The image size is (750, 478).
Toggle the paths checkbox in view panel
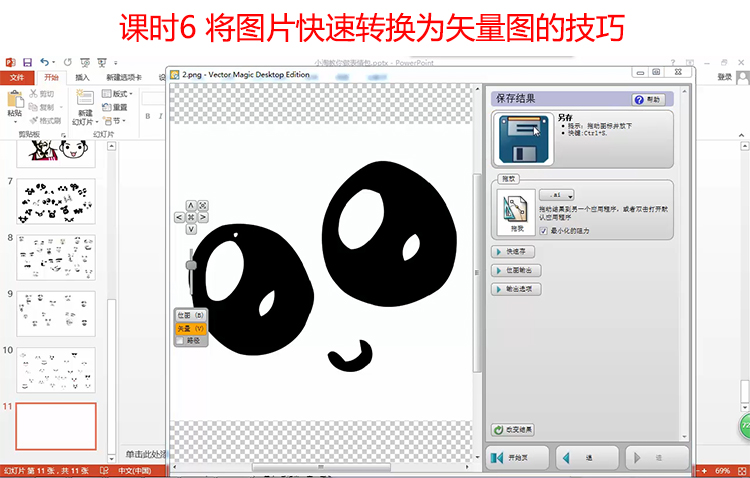tap(180, 341)
